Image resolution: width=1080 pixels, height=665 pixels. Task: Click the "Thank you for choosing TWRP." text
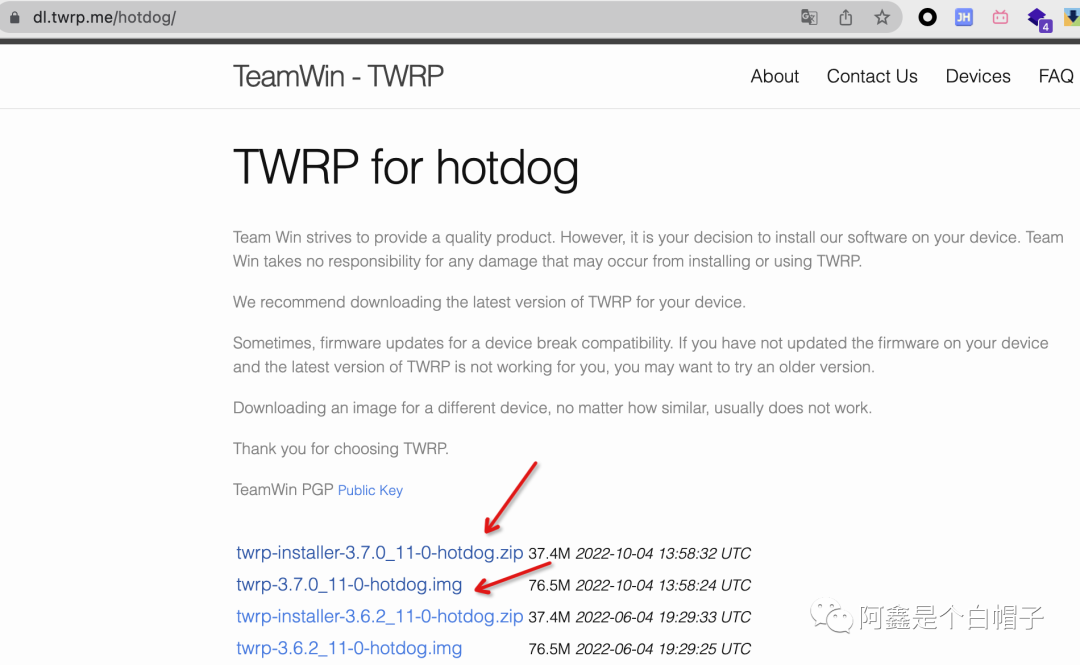tap(341, 449)
